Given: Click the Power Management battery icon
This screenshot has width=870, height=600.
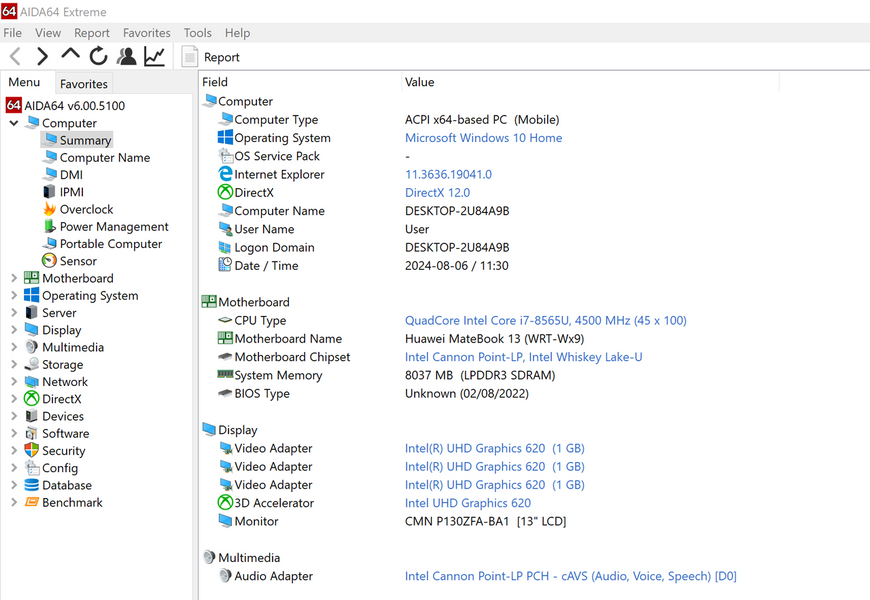Looking at the screenshot, I should coord(49,226).
